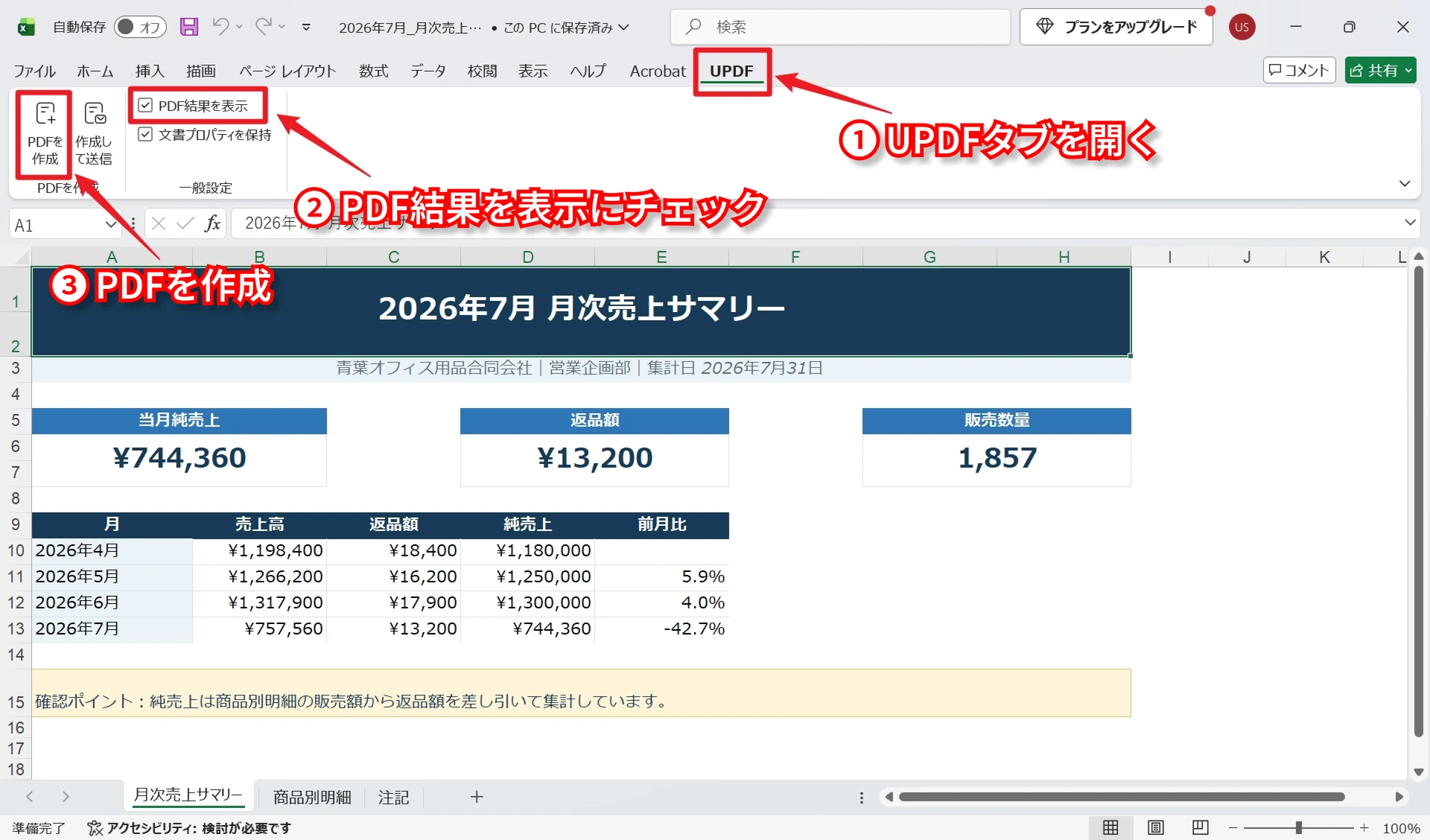Click the zoom in plus button

coord(1364,827)
